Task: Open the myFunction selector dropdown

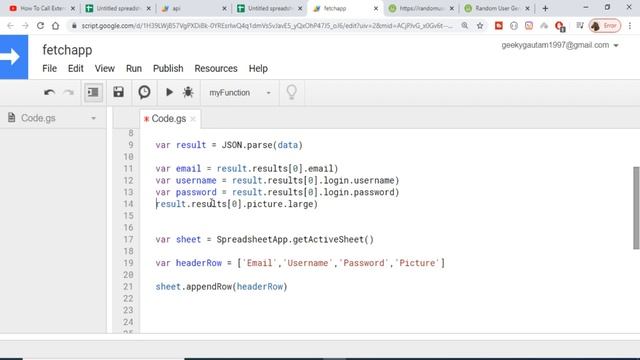Action: (240, 93)
